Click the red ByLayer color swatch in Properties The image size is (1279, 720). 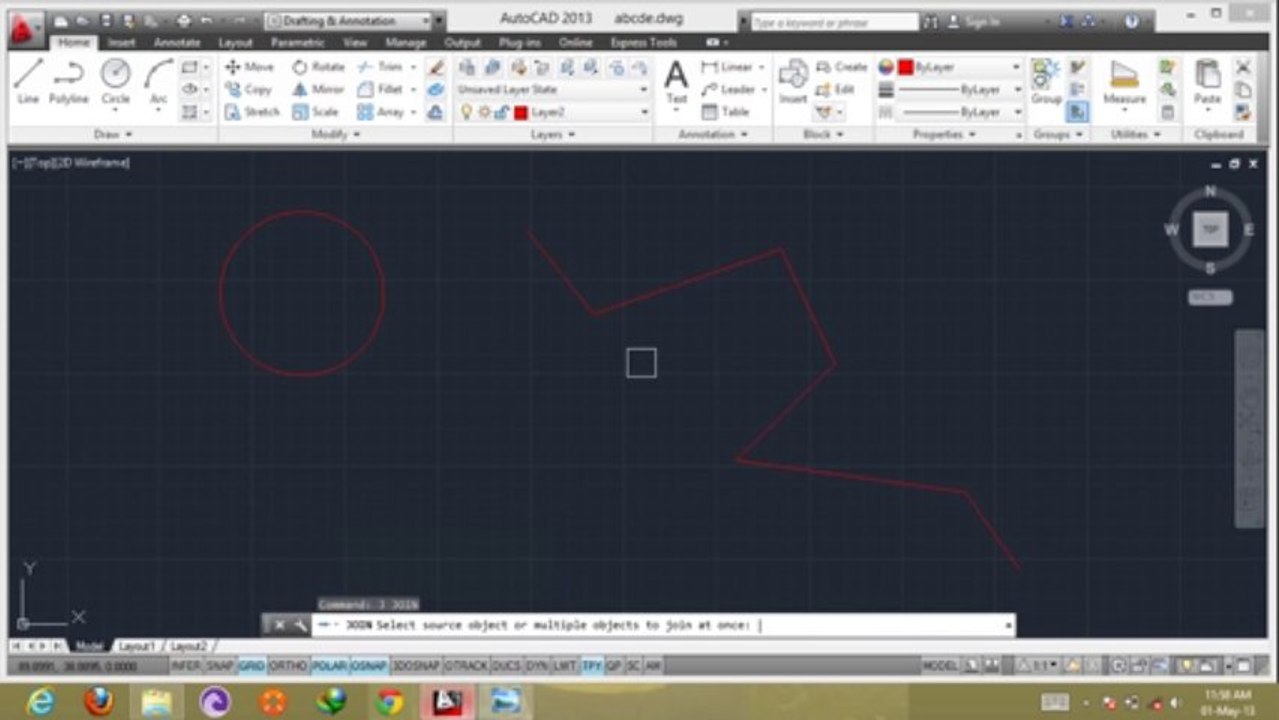[x=905, y=67]
